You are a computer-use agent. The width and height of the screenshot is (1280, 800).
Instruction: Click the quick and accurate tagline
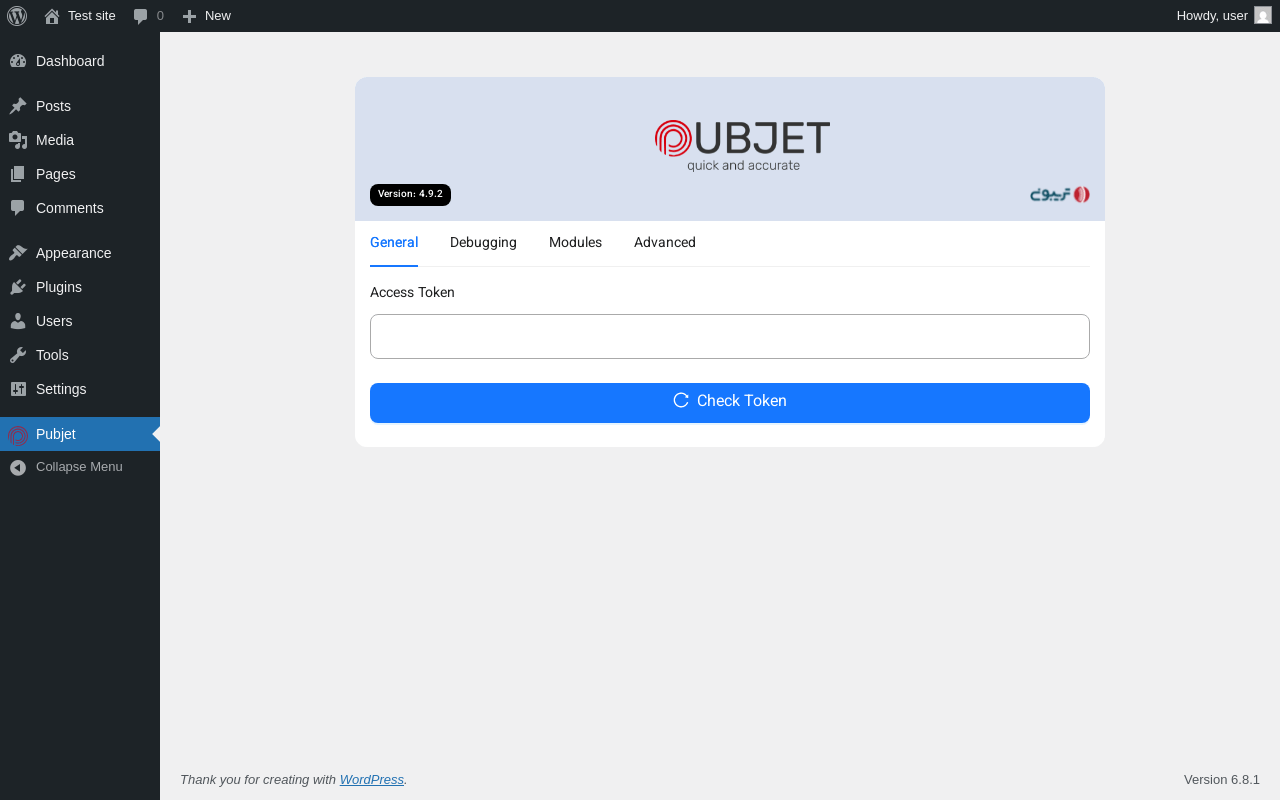click(743, 166)
